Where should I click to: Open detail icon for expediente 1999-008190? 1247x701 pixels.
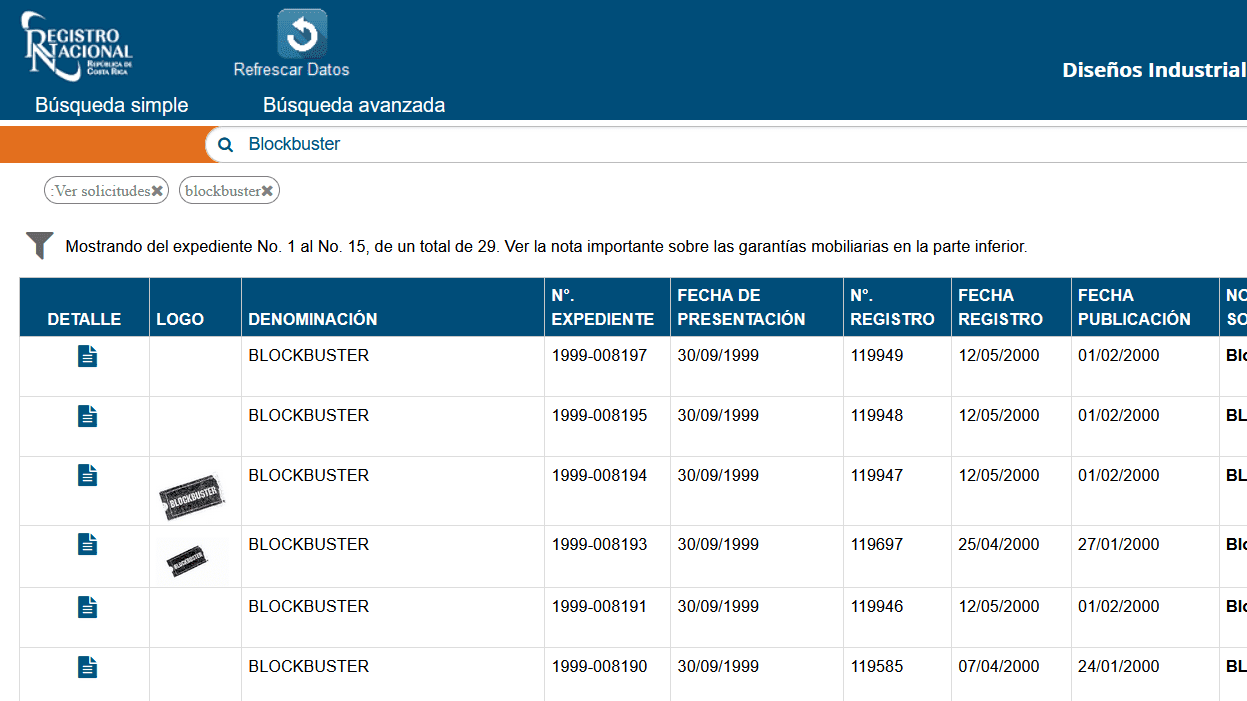point(87,665)
